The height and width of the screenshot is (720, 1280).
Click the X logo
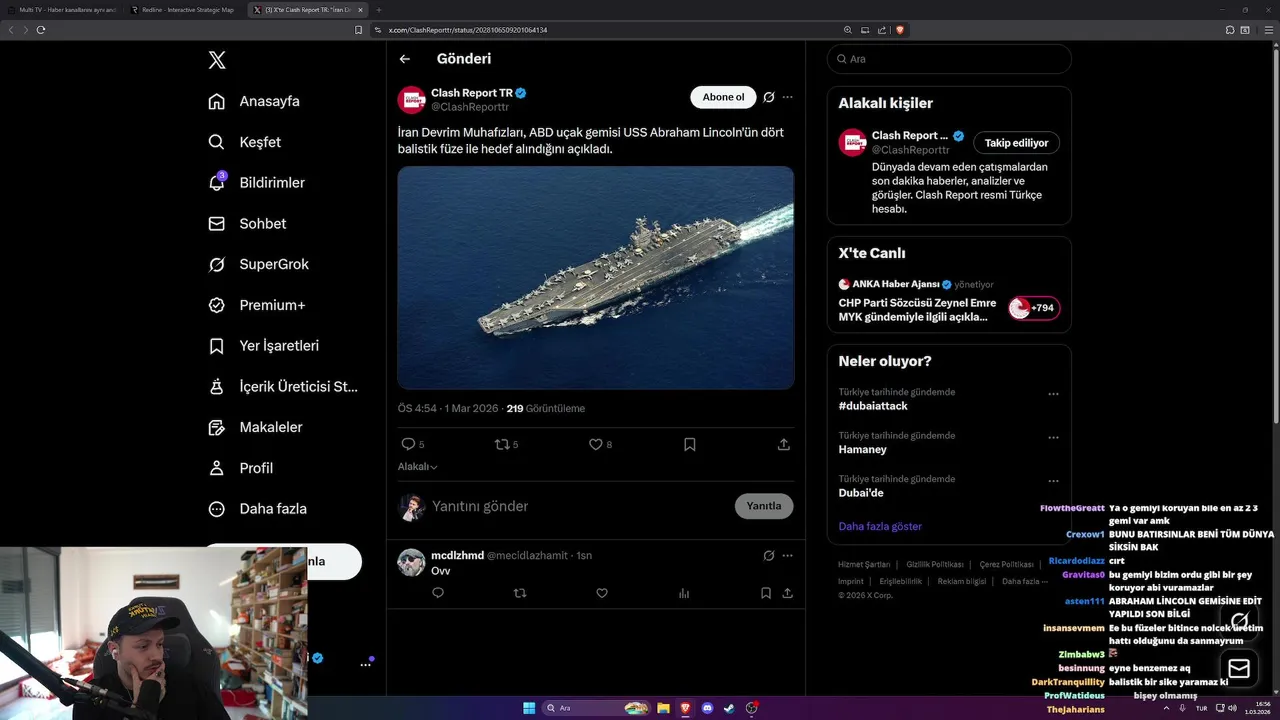pos(217,60)
